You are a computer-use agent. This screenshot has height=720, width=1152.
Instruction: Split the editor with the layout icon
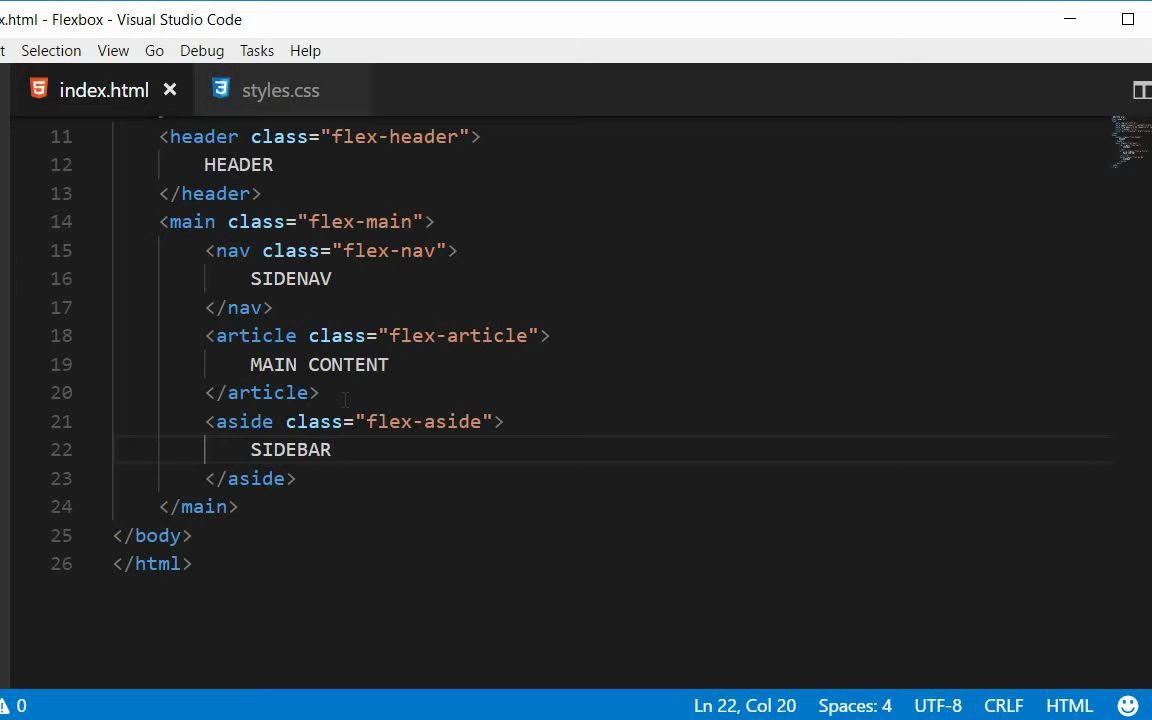[1141, 90]
